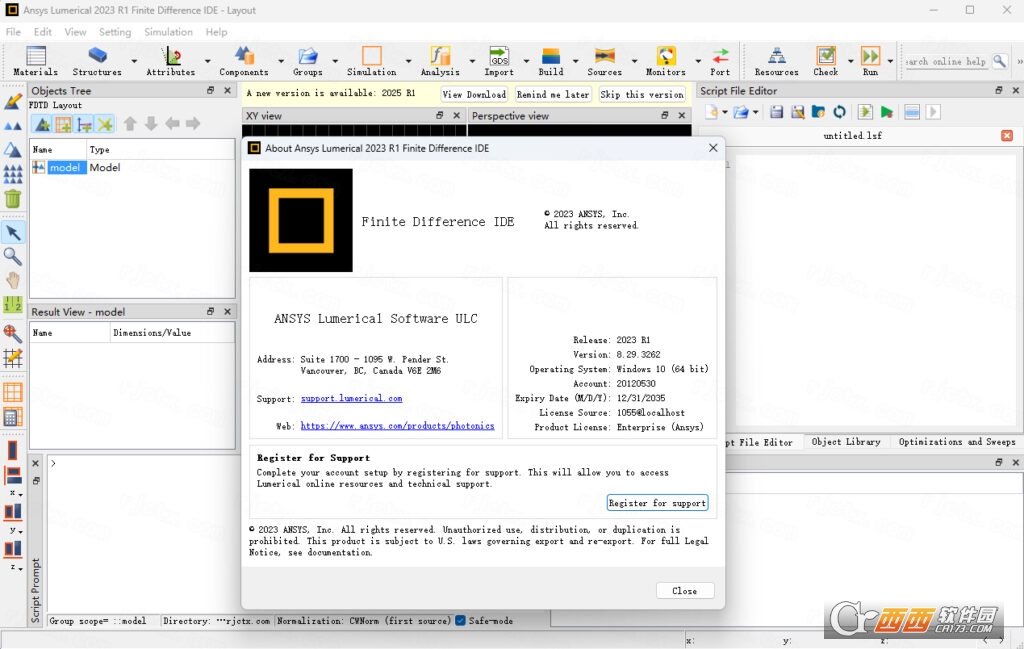Click the Build toolbar icon
This screenshot has height=649, width=1024.
[x=551, y=55]
